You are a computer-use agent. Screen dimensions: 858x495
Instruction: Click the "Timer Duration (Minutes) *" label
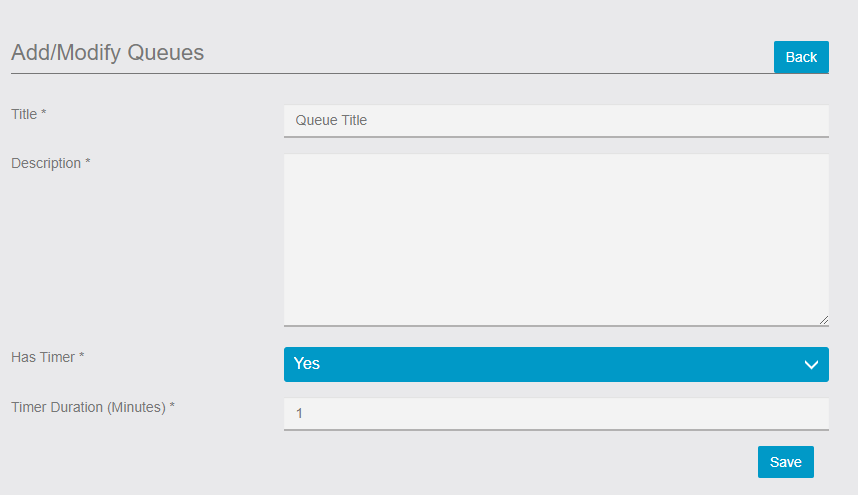(93, 407)
